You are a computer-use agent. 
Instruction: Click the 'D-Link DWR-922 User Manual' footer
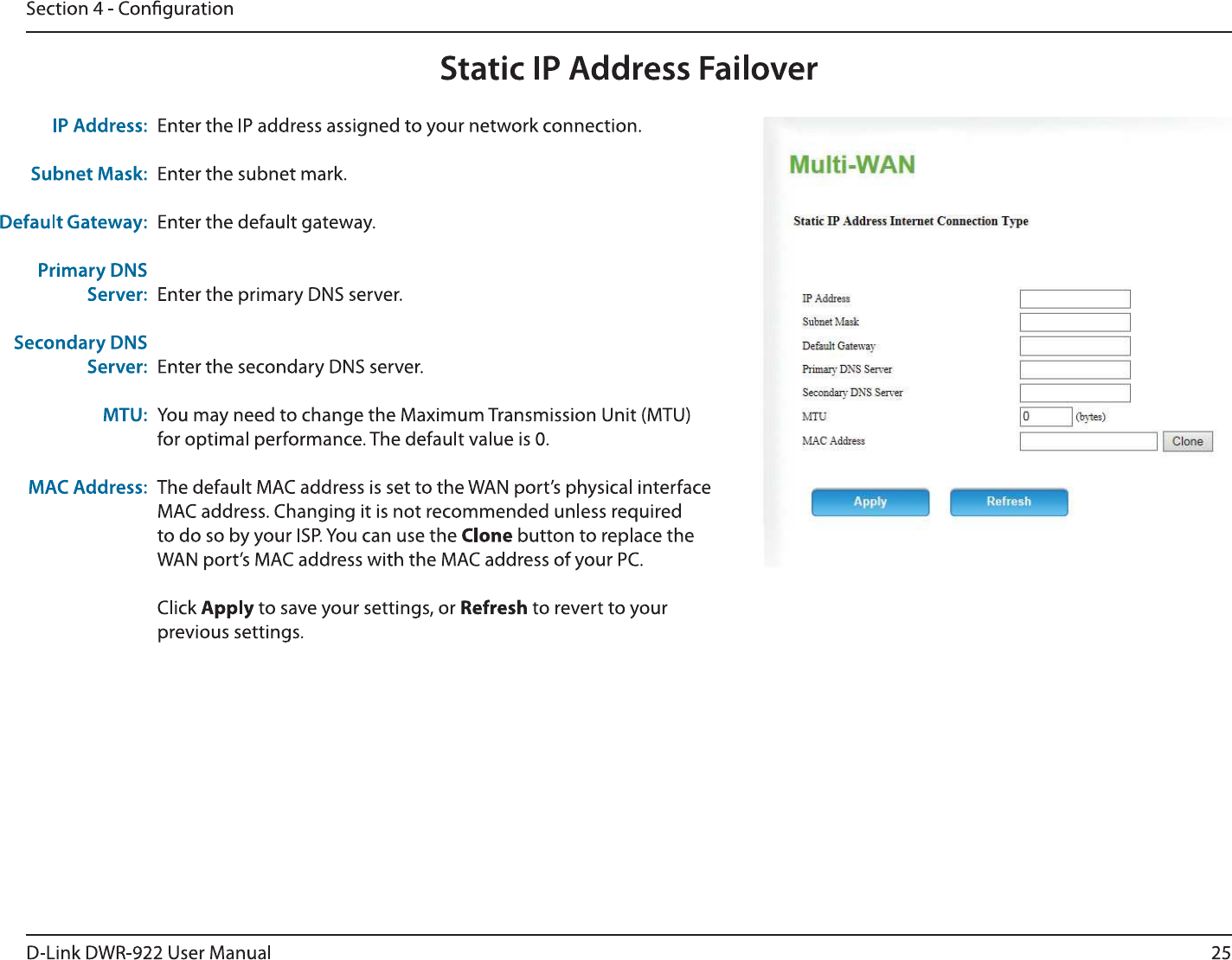[148, 952]
